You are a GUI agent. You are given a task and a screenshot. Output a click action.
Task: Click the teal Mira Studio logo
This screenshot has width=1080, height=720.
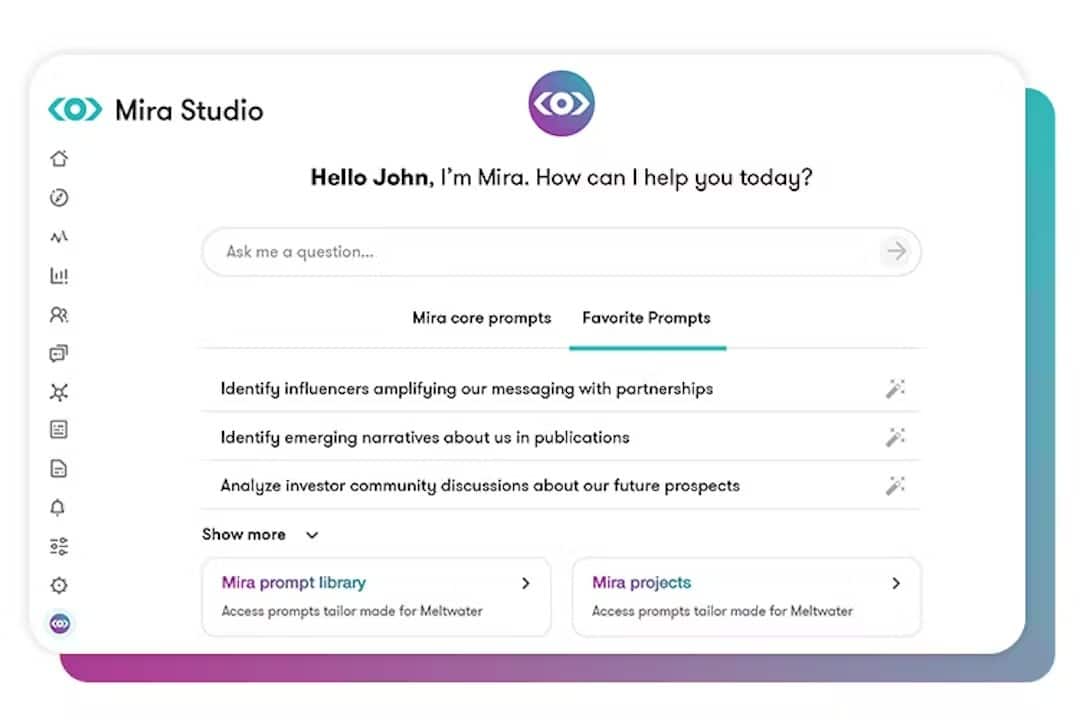75,109
